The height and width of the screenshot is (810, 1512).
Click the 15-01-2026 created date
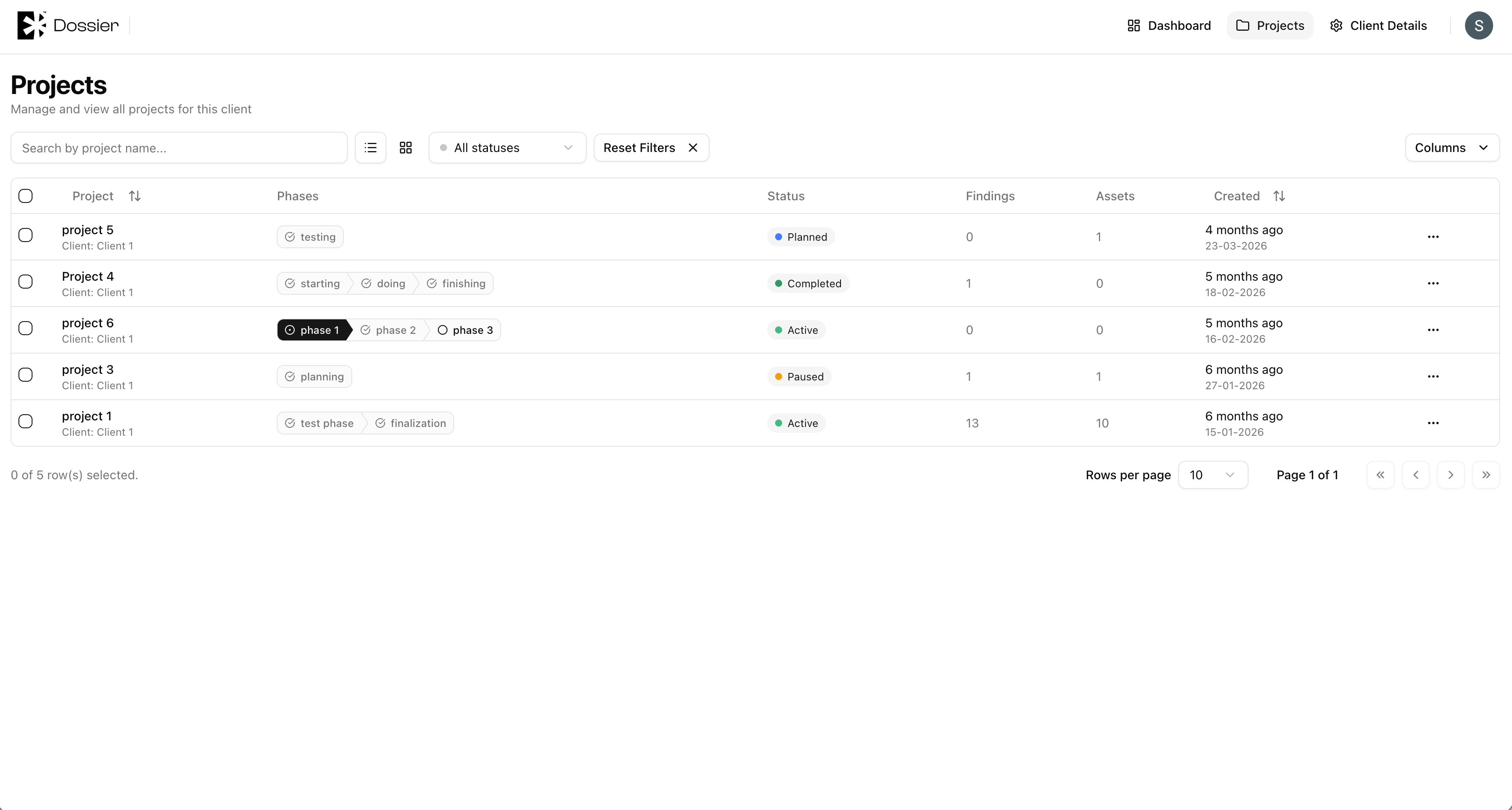click(x=1234, y=433)
